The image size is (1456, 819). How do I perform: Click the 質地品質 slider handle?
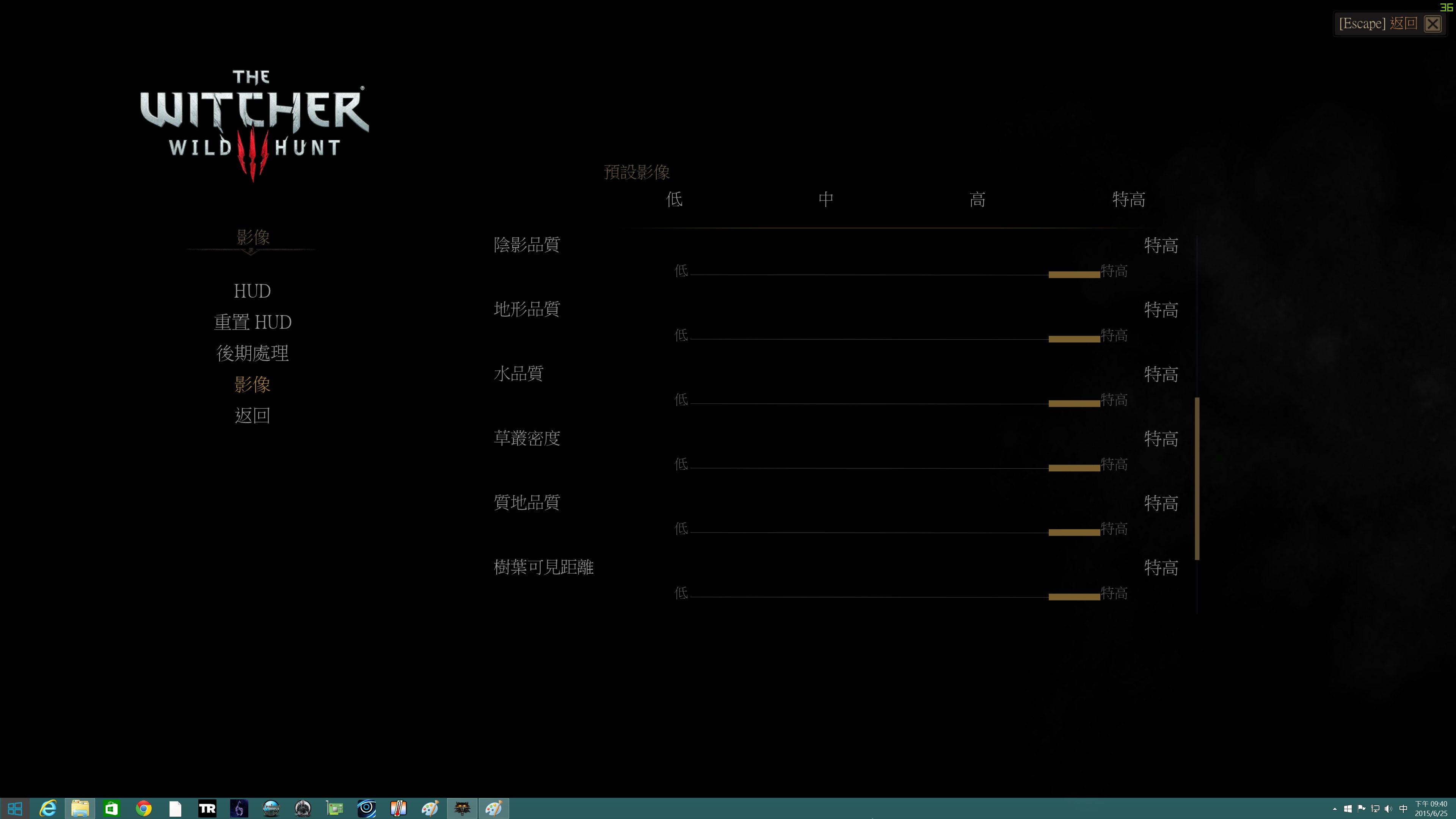click(x=1074, y=532)
